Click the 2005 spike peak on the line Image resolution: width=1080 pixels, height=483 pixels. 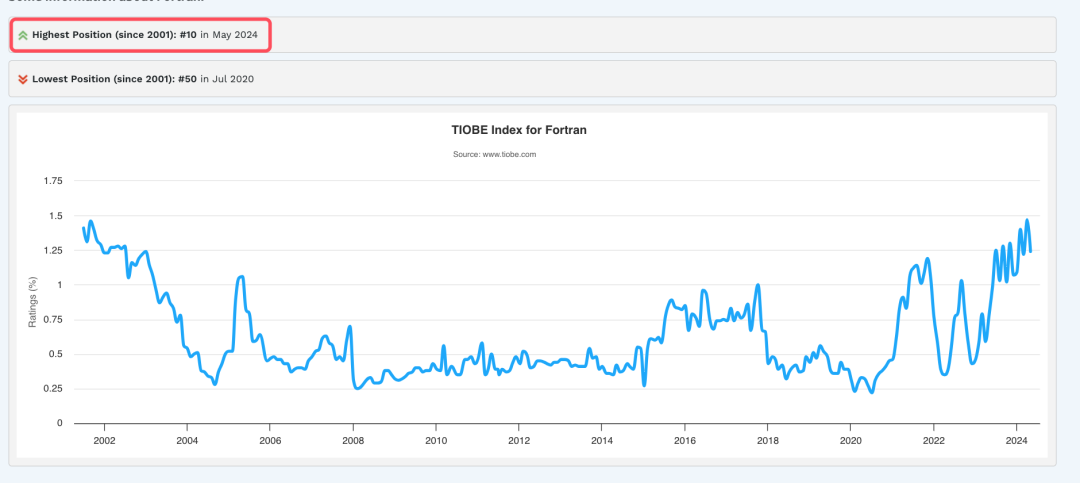(x=241, y=277)
